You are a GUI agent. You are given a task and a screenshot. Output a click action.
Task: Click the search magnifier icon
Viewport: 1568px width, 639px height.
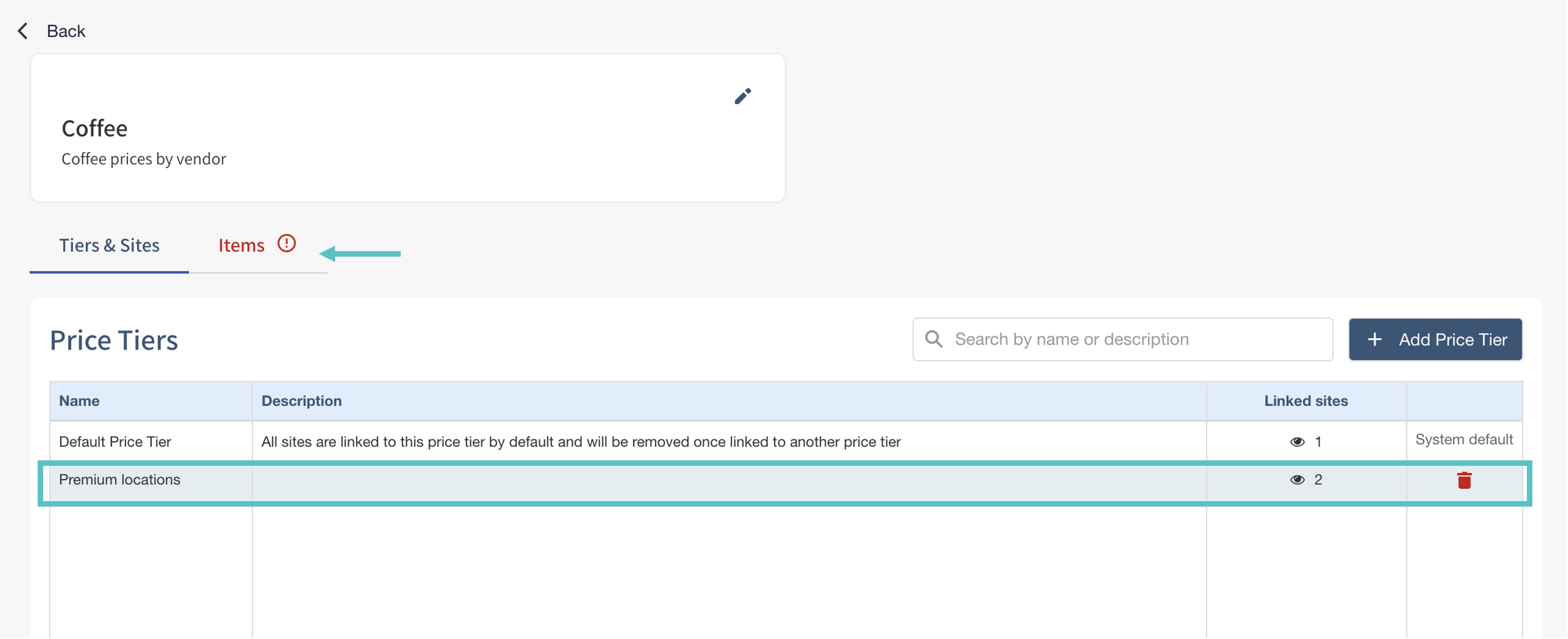coord(934,339)
